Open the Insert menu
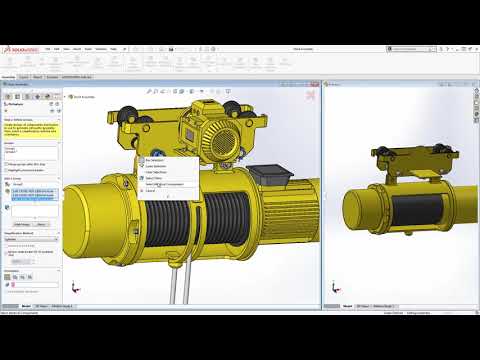 (77, 49)
